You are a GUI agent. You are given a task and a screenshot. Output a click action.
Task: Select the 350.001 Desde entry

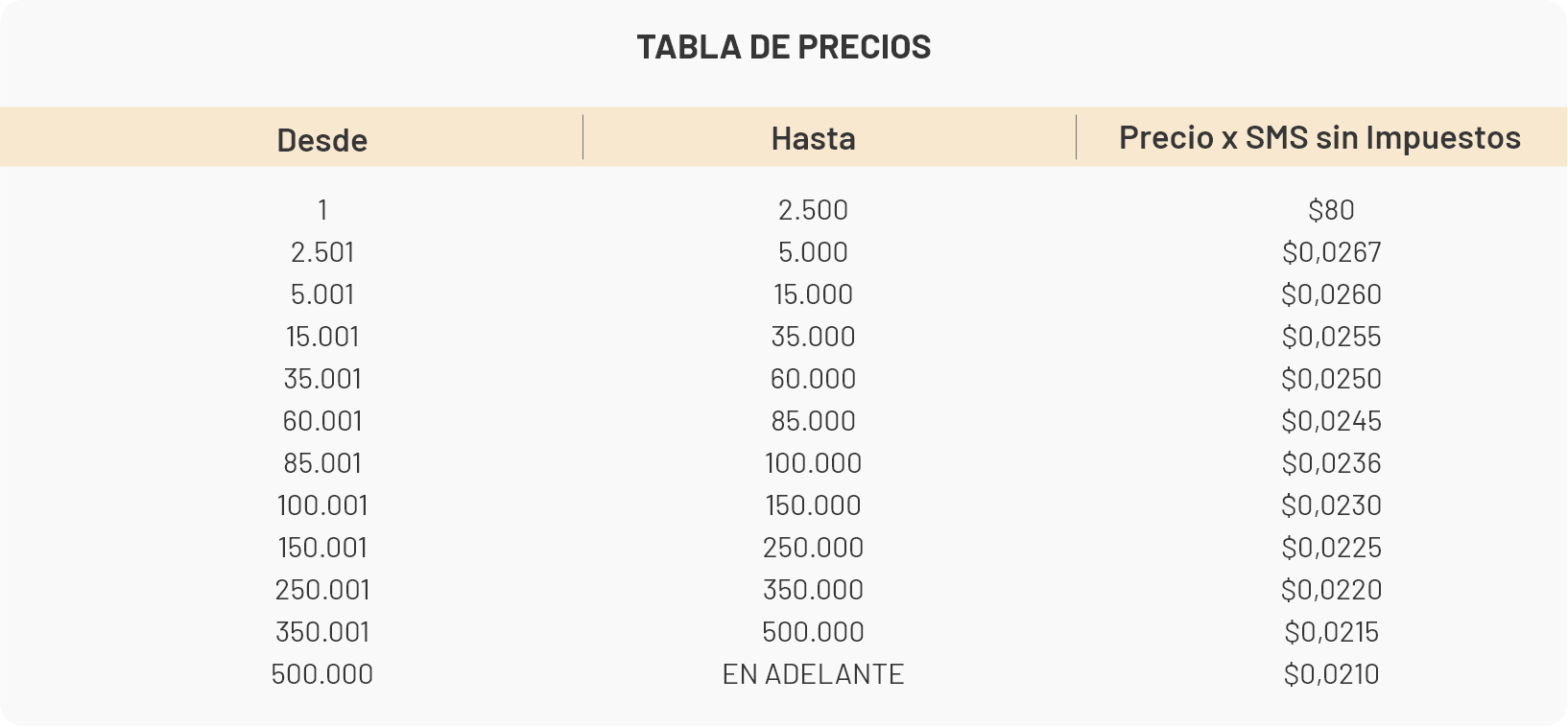click(x=321, y=632)
